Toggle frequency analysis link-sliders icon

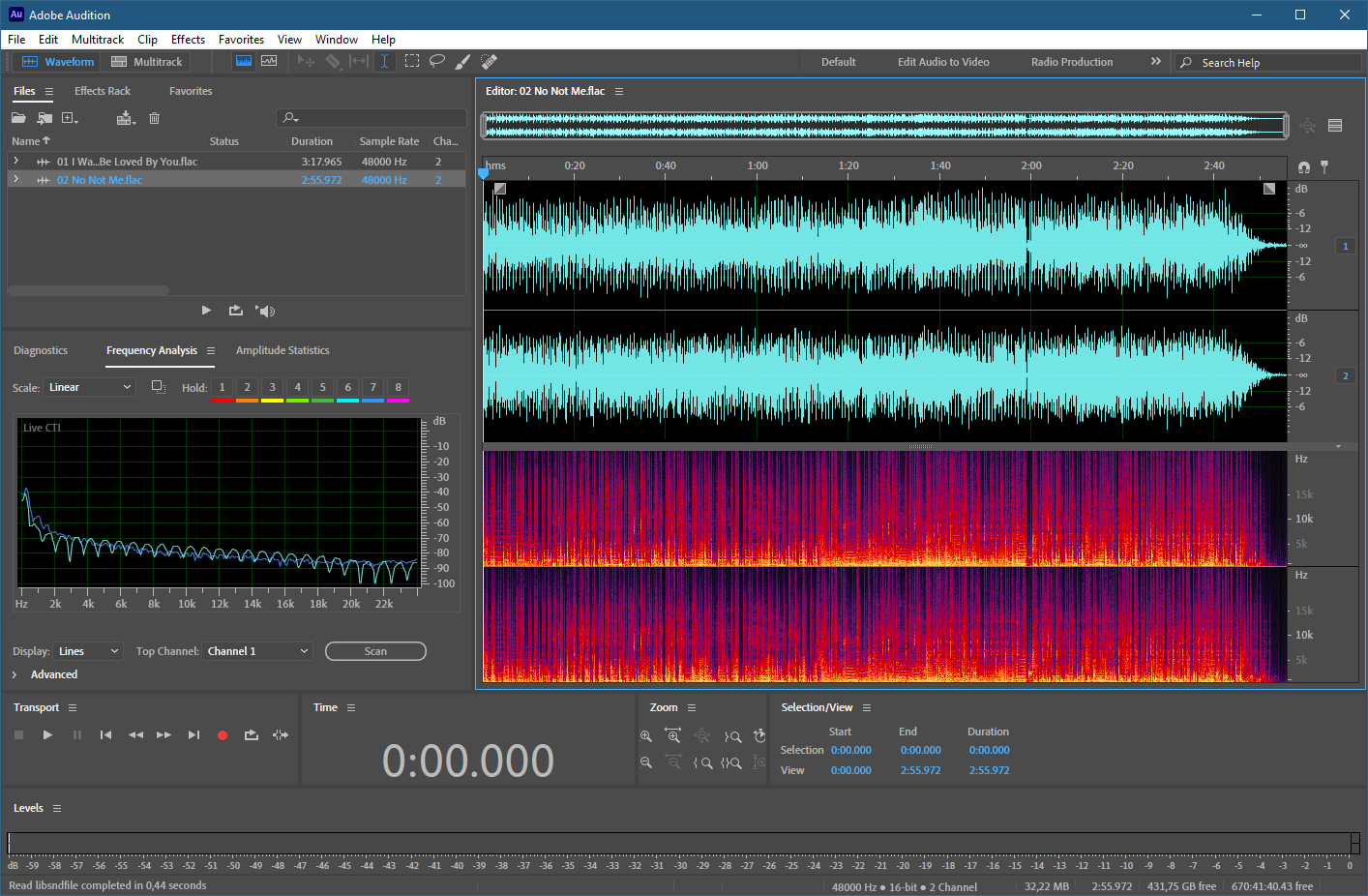coord(158,387)
